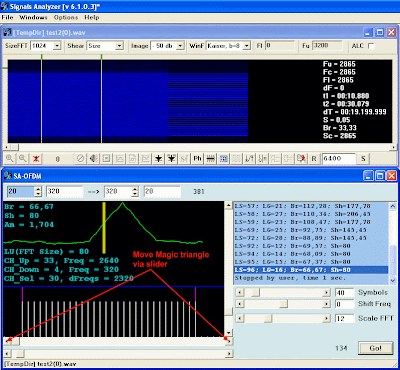Toggle the ALC checkbox
The width and height of the screenshot is (400, 370).
click(371, 46)
